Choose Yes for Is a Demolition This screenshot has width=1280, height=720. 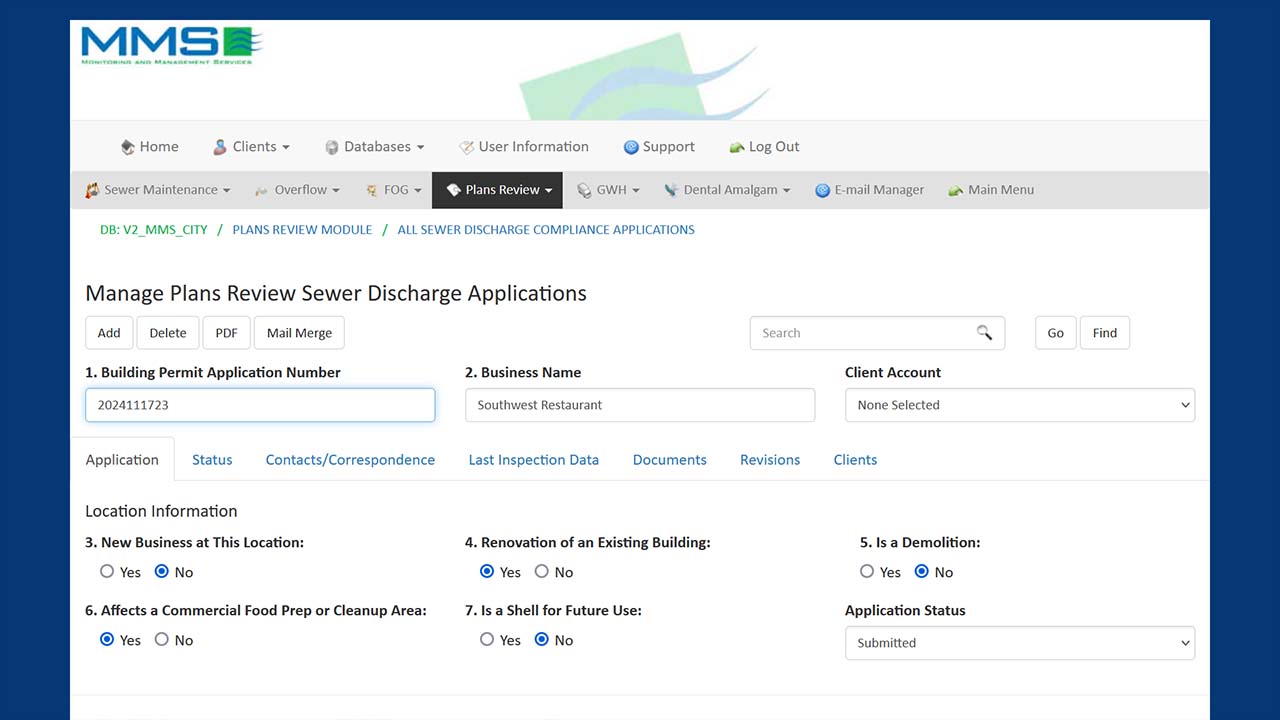867,572
